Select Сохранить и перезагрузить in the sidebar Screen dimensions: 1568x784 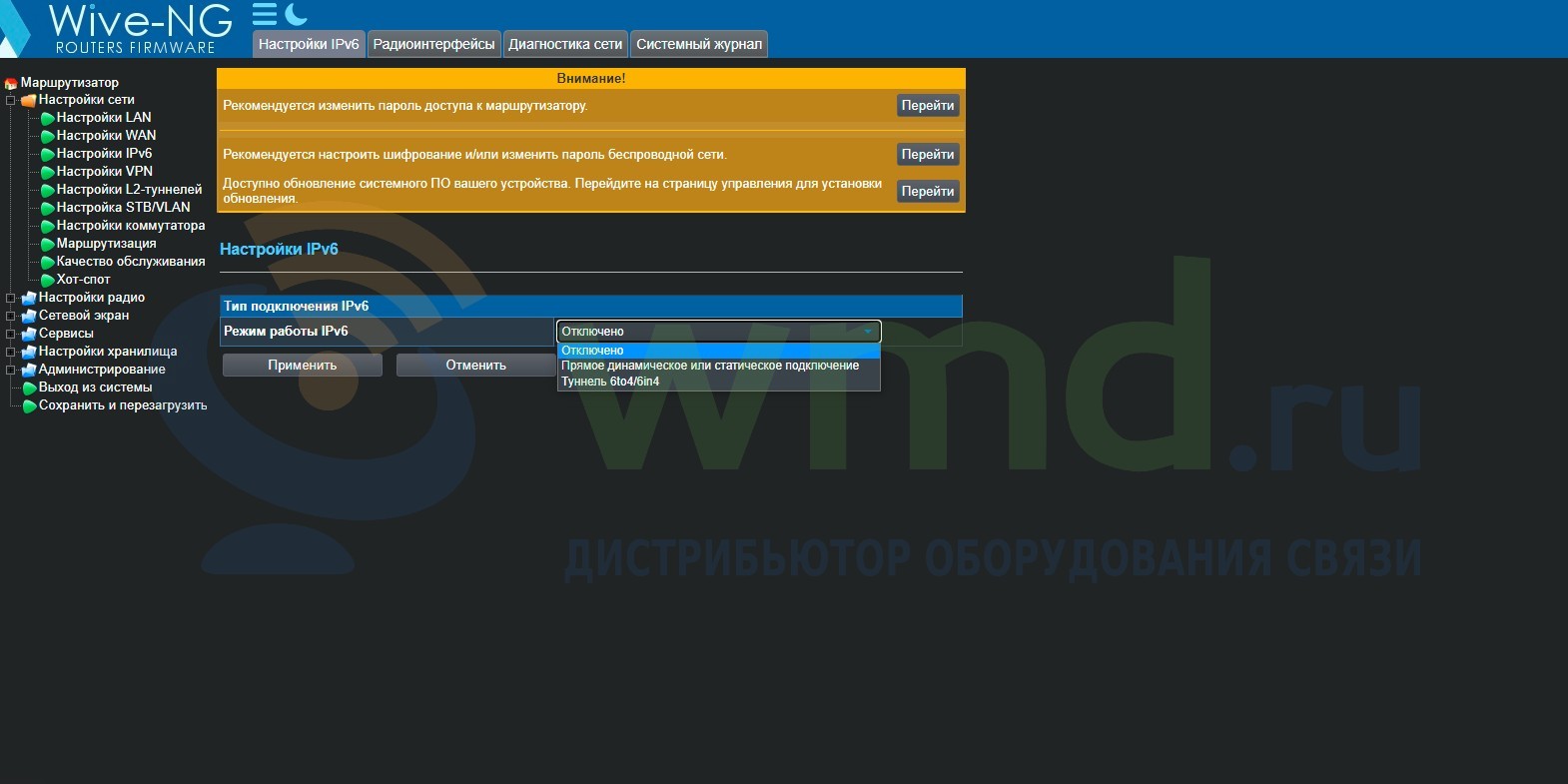click(x=123, y=405)
